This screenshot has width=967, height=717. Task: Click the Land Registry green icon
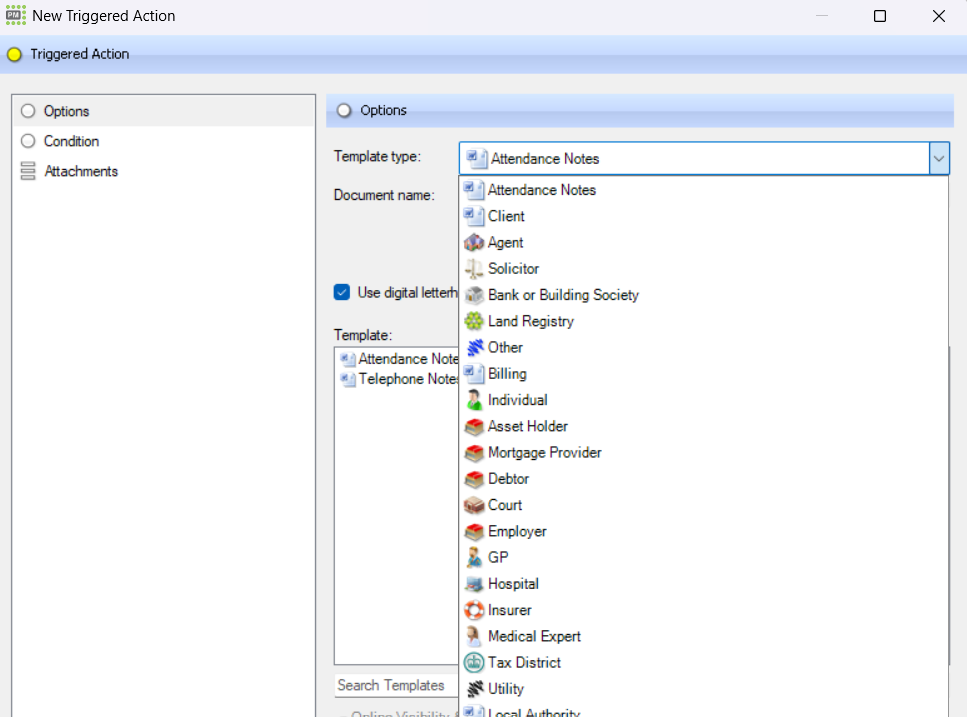(x=474, y=321)
